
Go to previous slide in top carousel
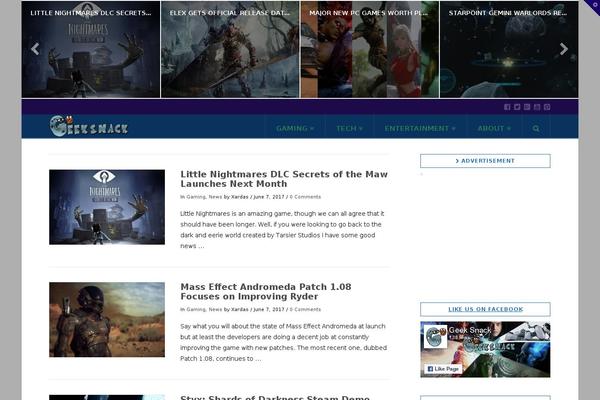point(35,49)
